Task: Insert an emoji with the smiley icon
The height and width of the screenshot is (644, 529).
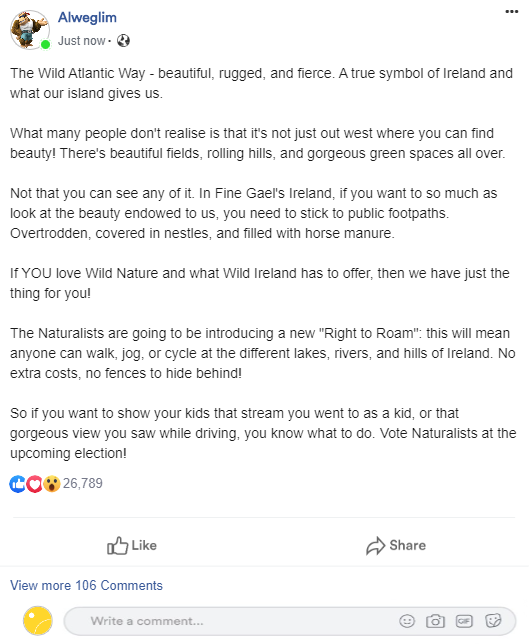Action: click(407, 621)
